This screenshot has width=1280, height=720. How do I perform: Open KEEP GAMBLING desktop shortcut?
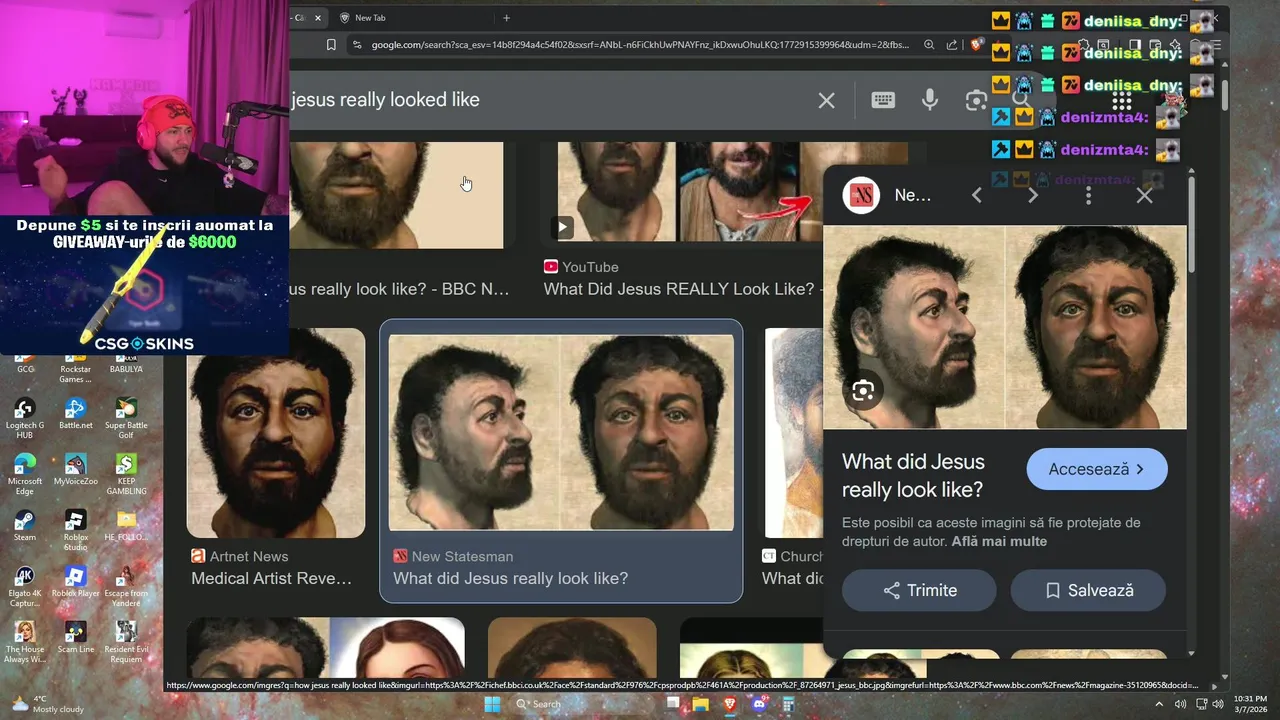(126, 474)
